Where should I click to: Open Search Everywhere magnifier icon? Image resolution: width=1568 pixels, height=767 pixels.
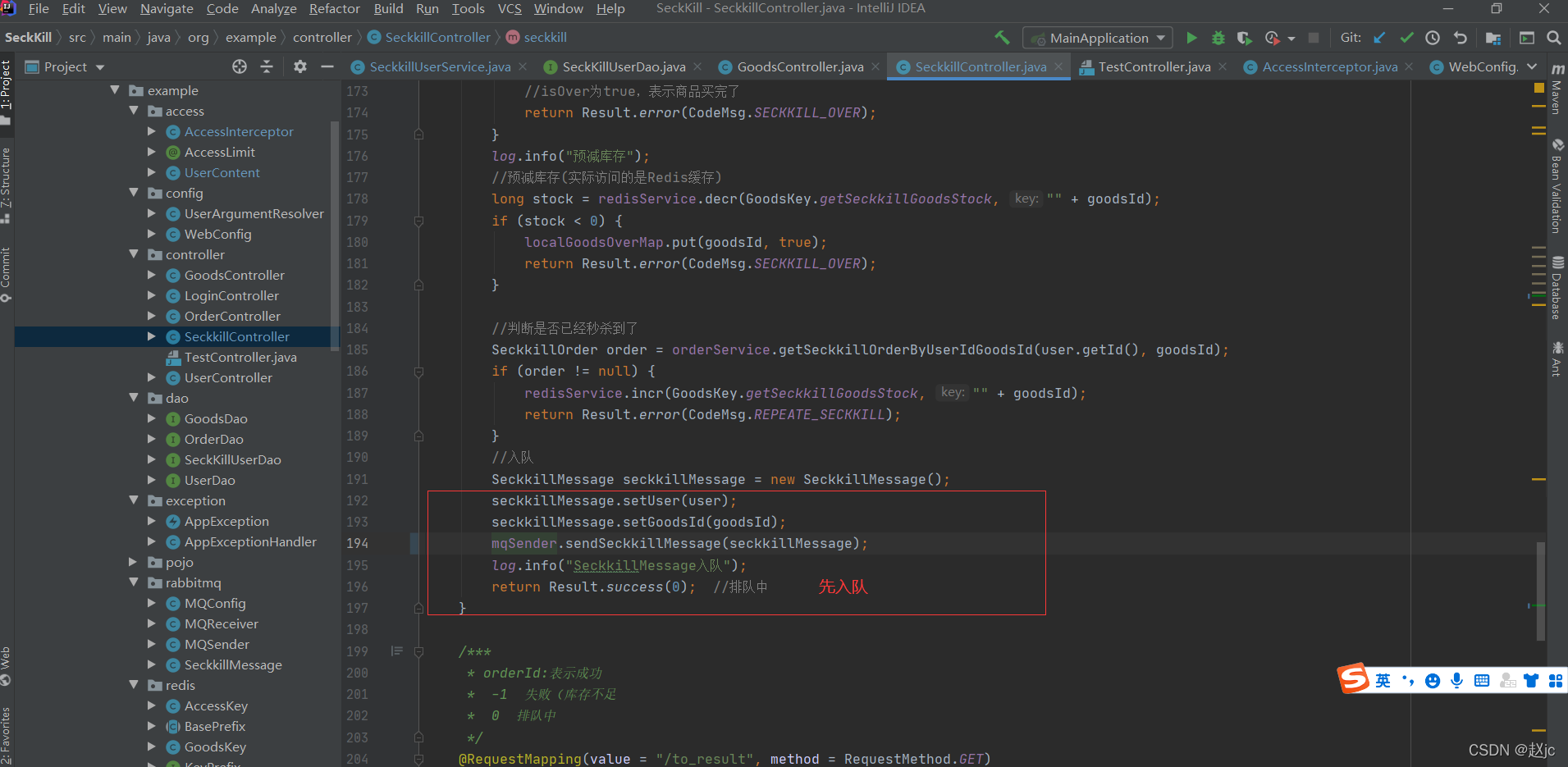pyautogui.click(x=1554, y=38)
